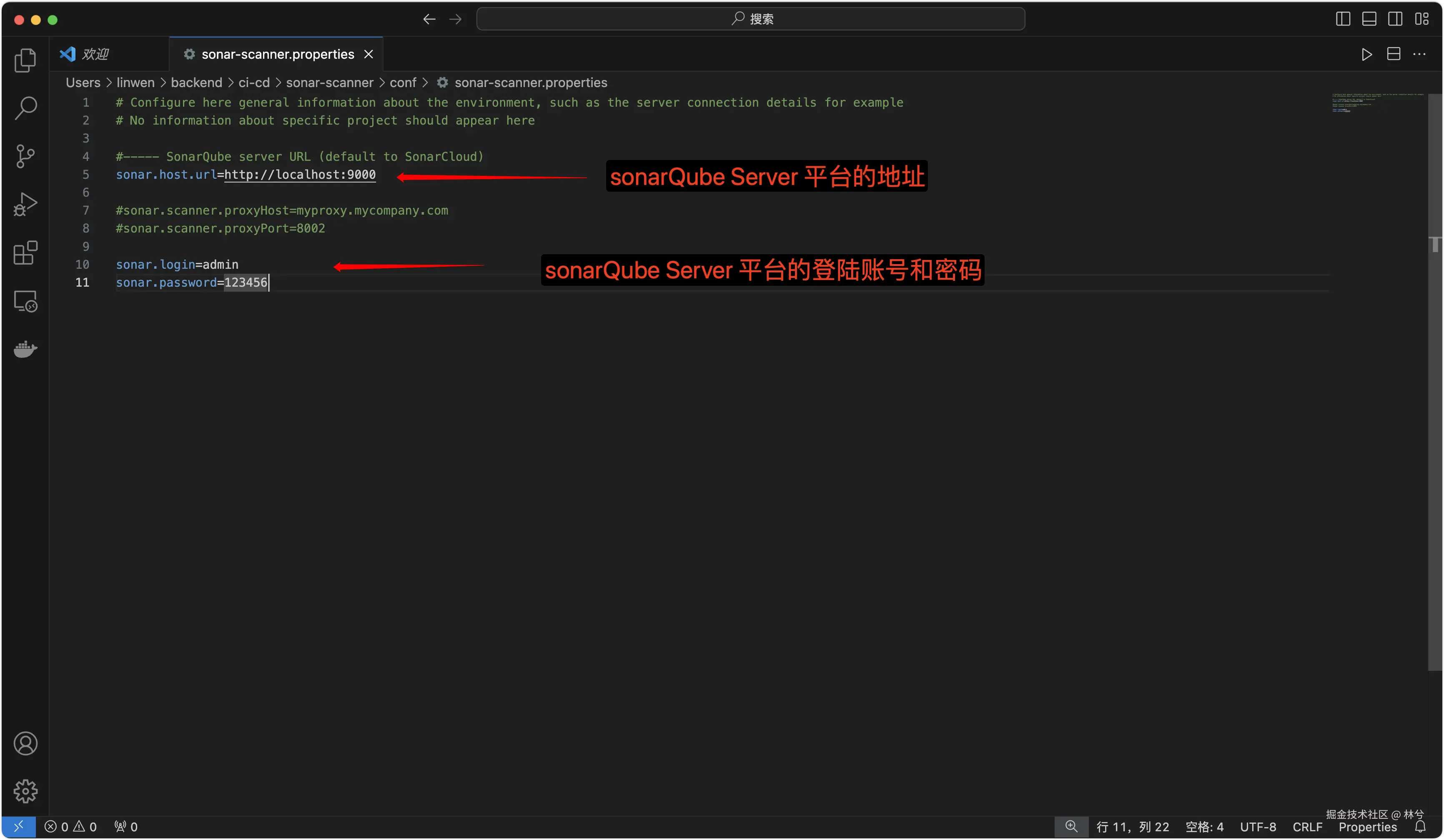Open the editor More Actions menu

pyautogui.click(x=1419, y=55)
